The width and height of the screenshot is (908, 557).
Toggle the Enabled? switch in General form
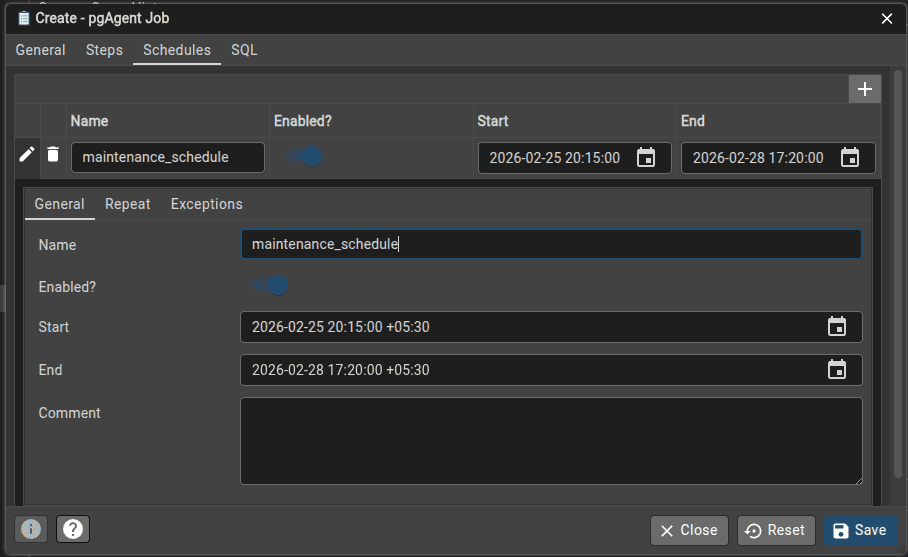coord(270,285)
